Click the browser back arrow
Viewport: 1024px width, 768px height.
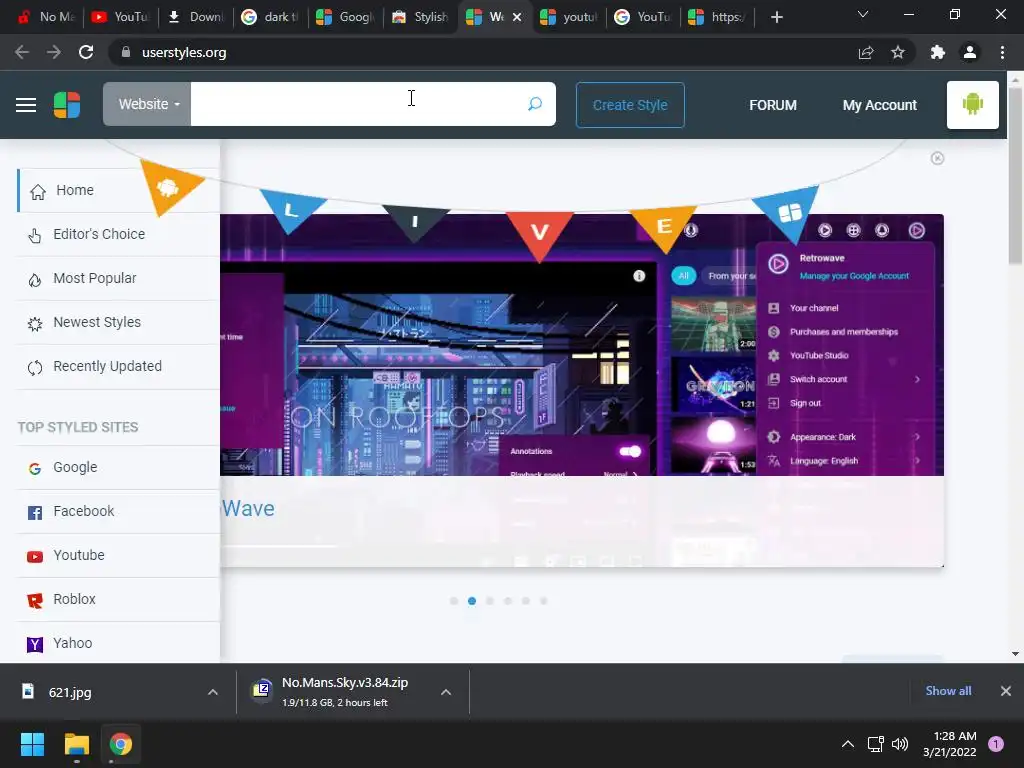(x=22, y=52)
